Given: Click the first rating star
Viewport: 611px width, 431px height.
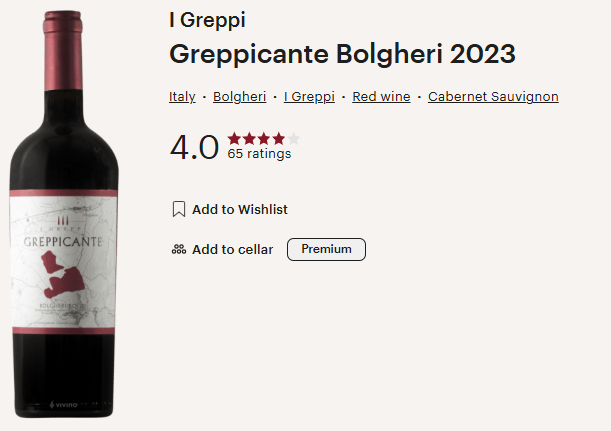Looking at the screenshot, I should coord(234,139).
